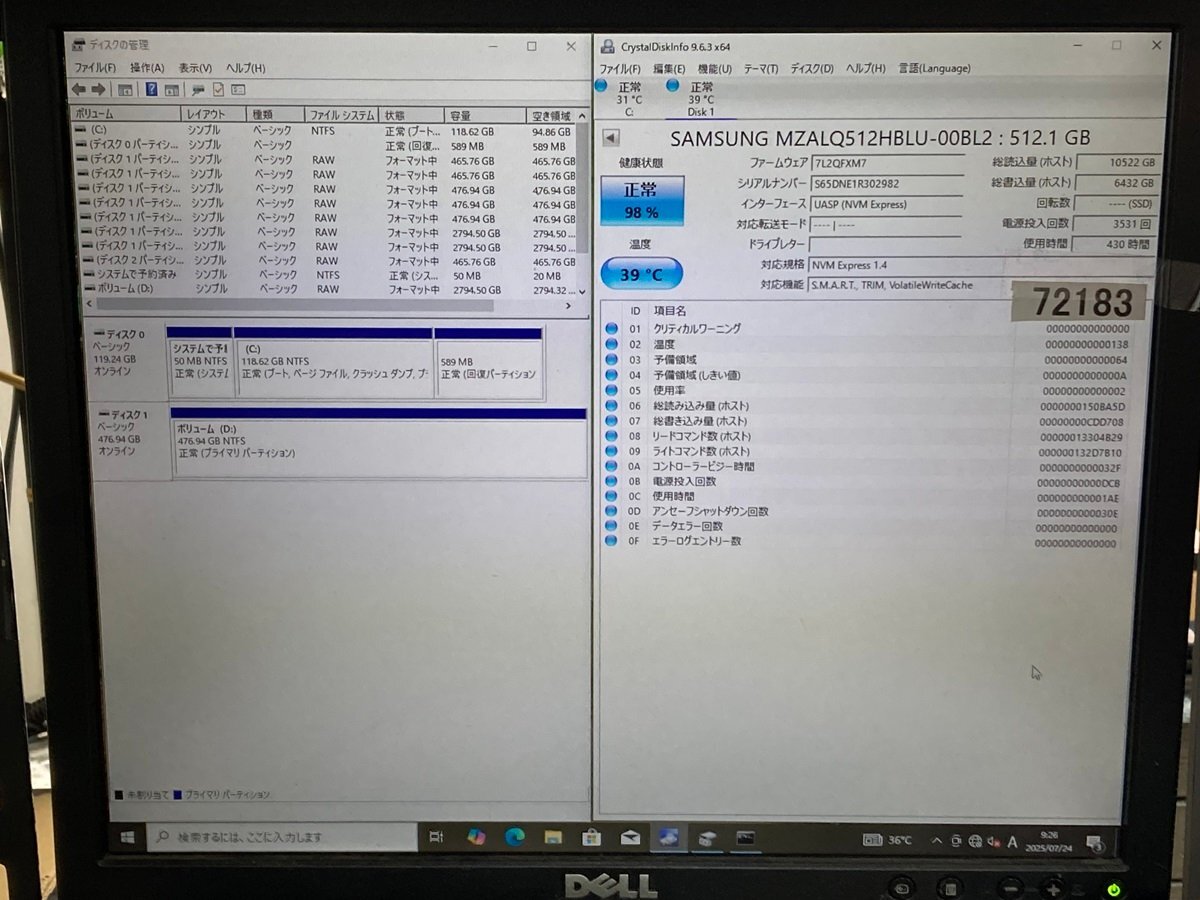Open Microsoft Edge from the taskbar
The height and width of the screenshot is (900, 1200).
tap(515, 837)
